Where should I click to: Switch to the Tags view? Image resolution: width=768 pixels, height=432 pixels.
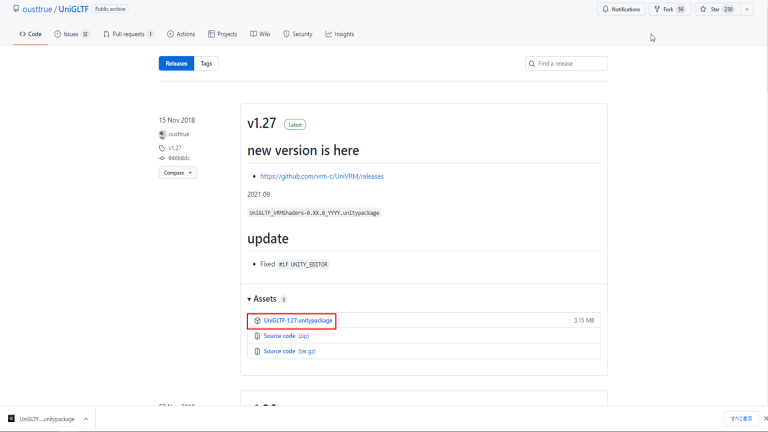(206, 64)
